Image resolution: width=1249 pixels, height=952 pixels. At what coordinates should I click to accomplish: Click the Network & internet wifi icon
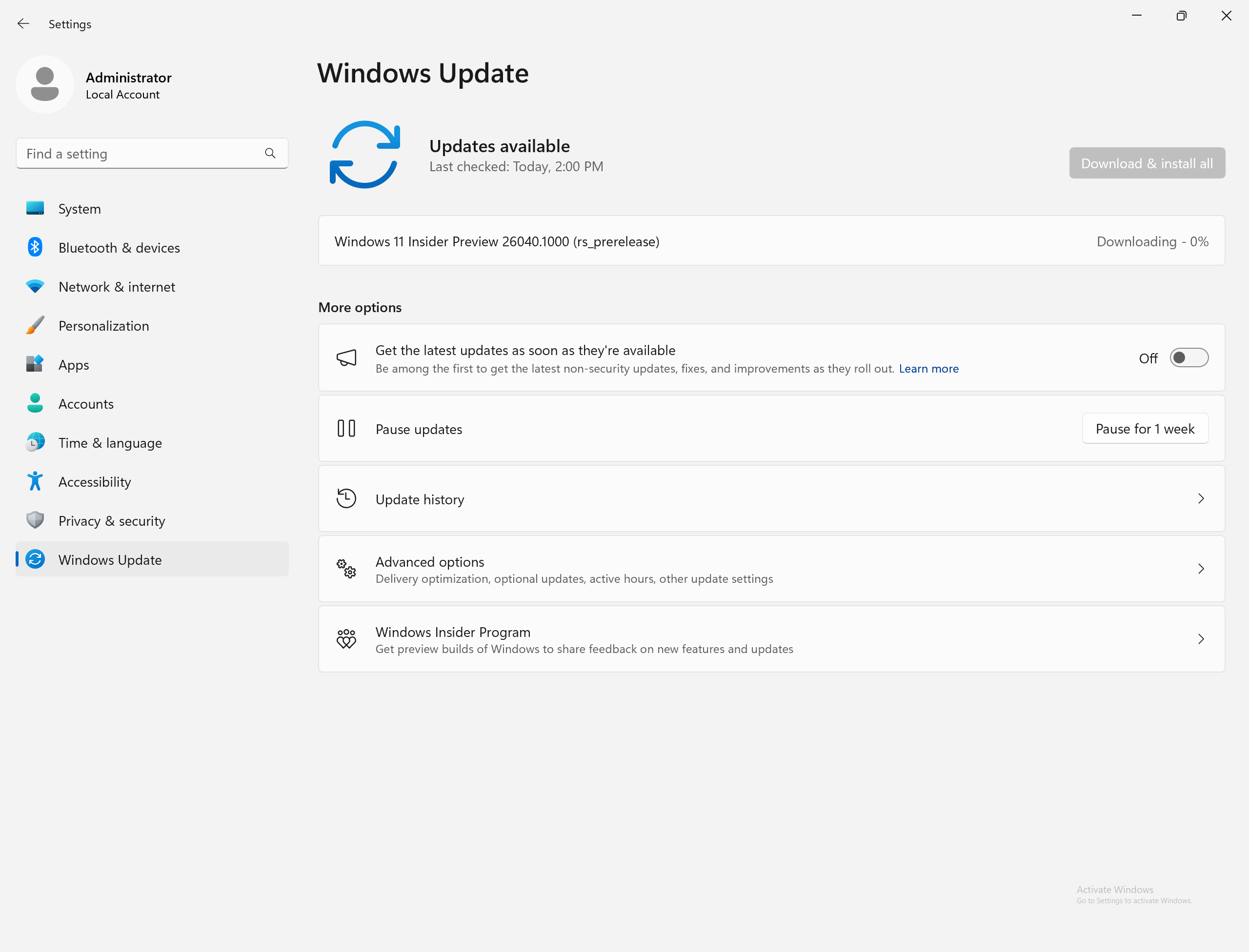35,287
